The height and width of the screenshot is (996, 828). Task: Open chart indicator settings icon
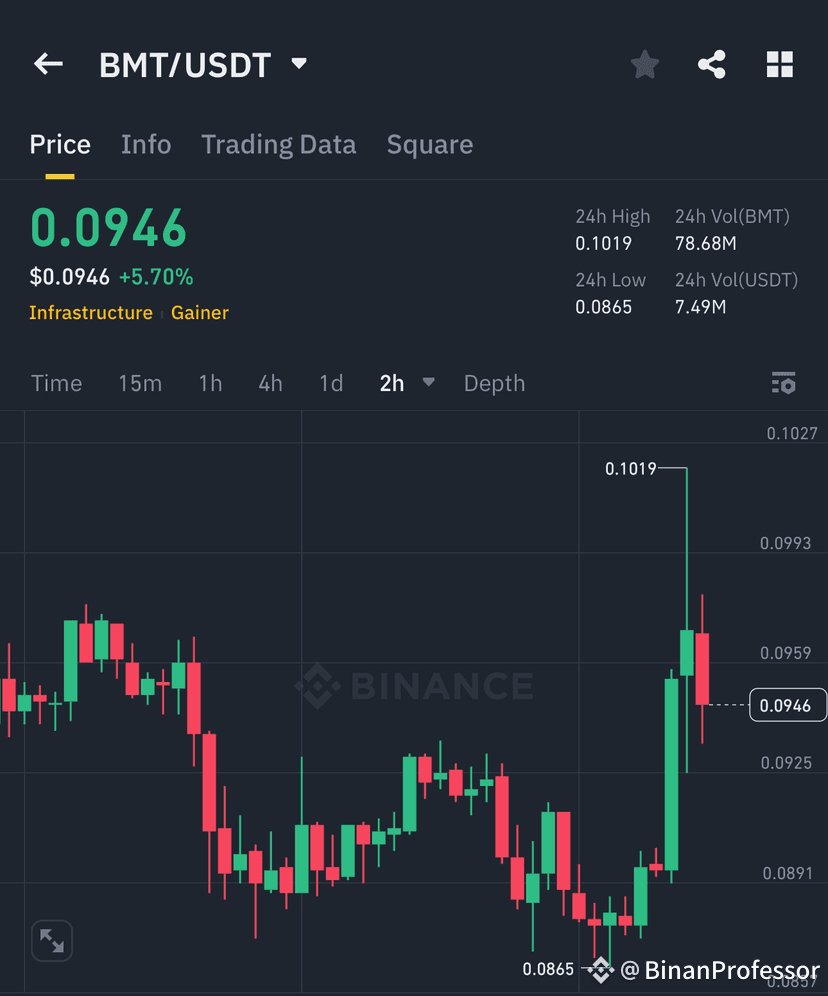click(x=784, y=383)
